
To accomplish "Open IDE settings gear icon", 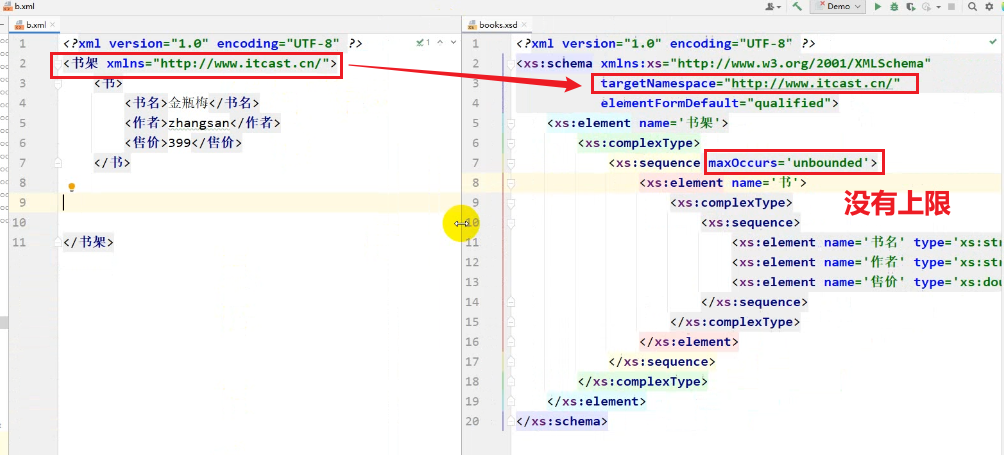I will tap(987, 6).
